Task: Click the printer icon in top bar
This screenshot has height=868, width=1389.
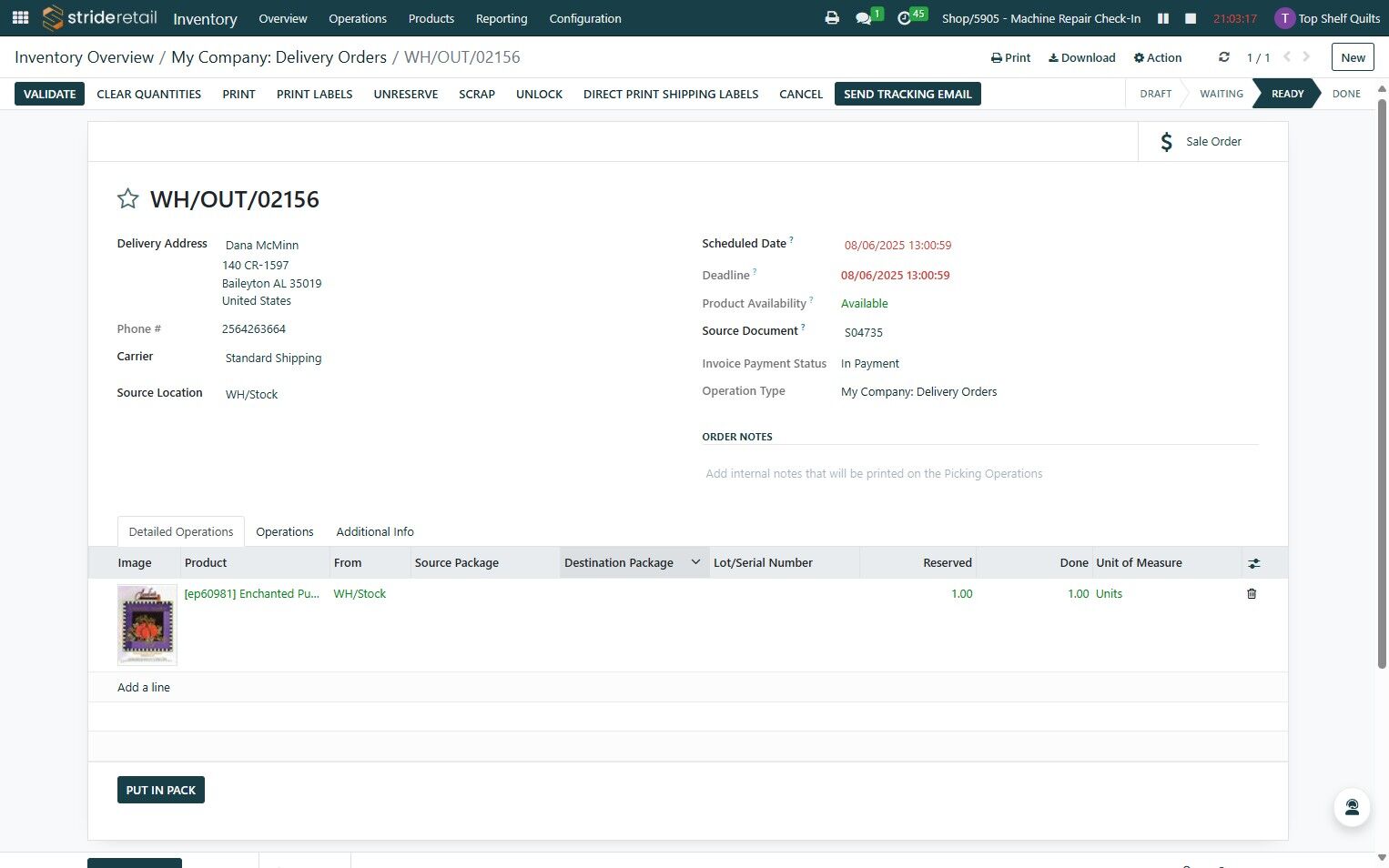Action: [x=832, y=18]
